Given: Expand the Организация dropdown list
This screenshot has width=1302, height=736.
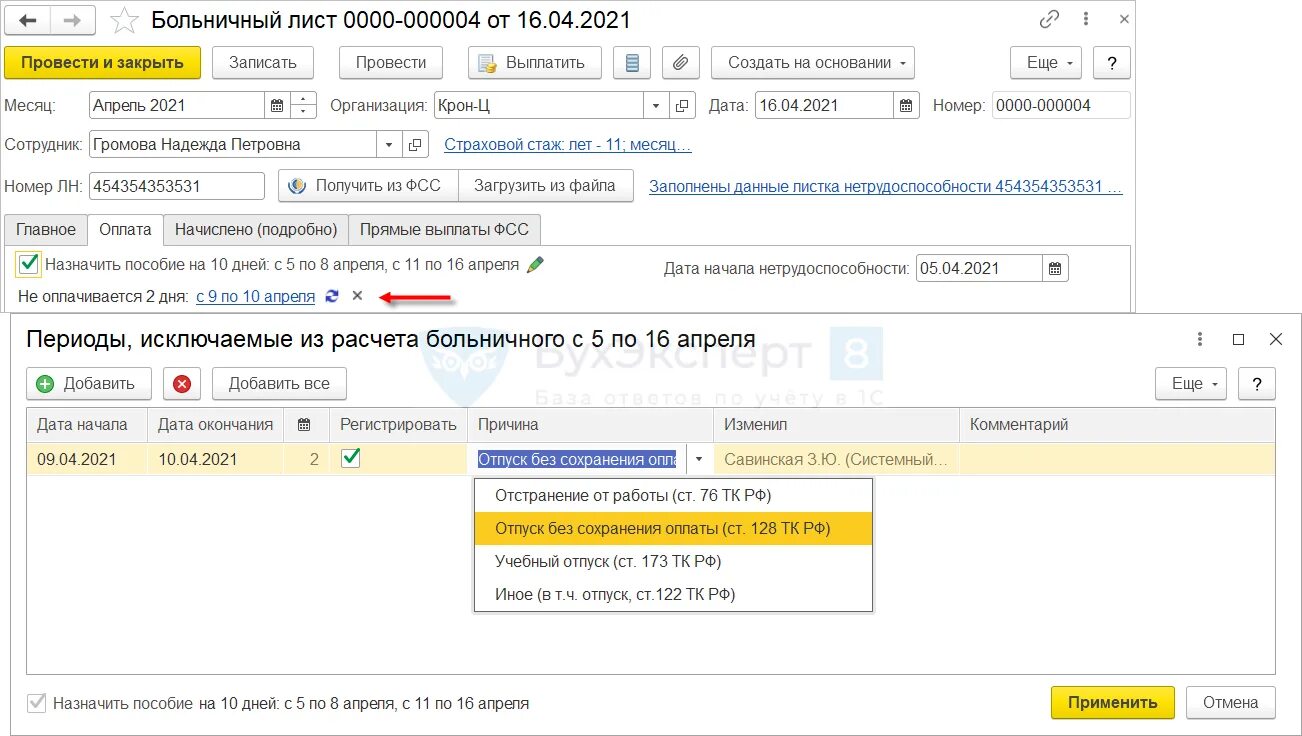Looking at the screenshot, I should (x=656, y=105).
